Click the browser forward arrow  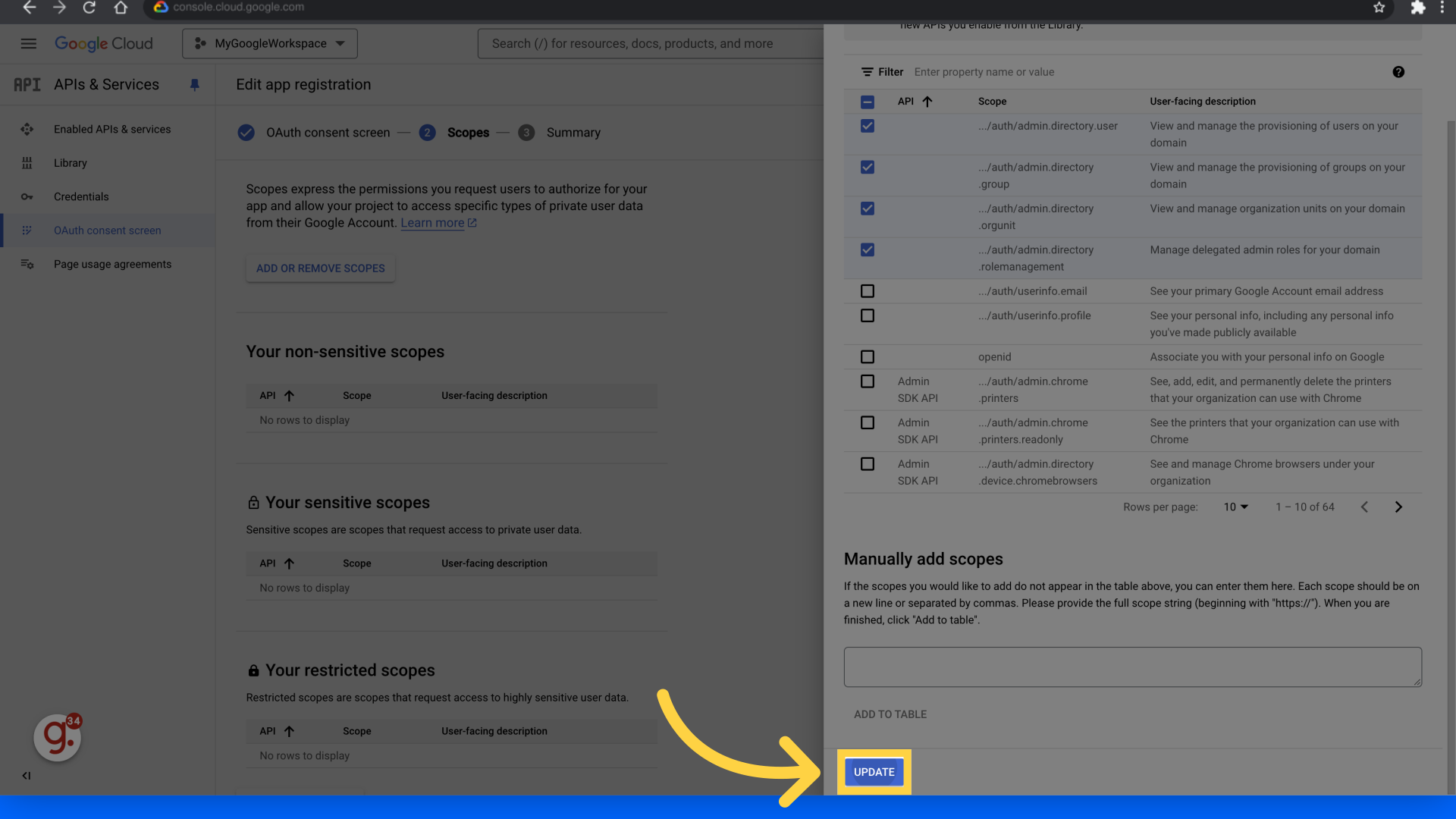tap(59, 8)
